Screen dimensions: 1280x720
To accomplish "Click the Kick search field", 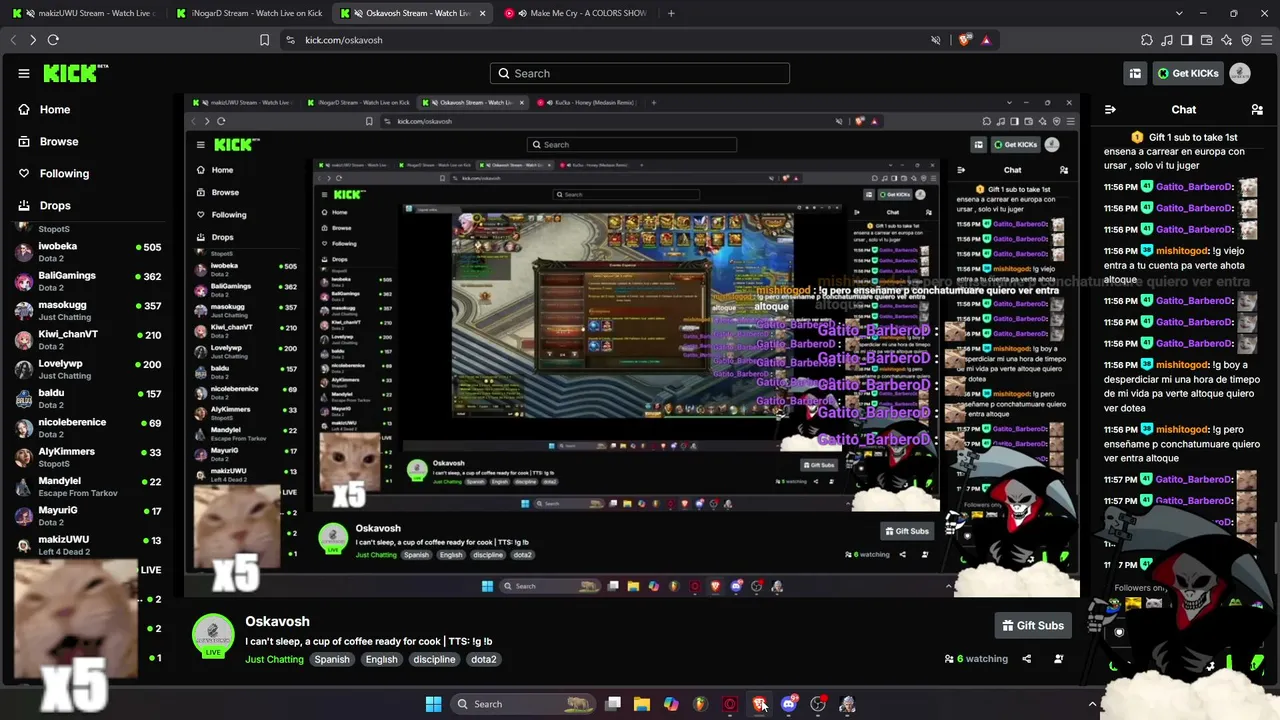I will [640, 73].
